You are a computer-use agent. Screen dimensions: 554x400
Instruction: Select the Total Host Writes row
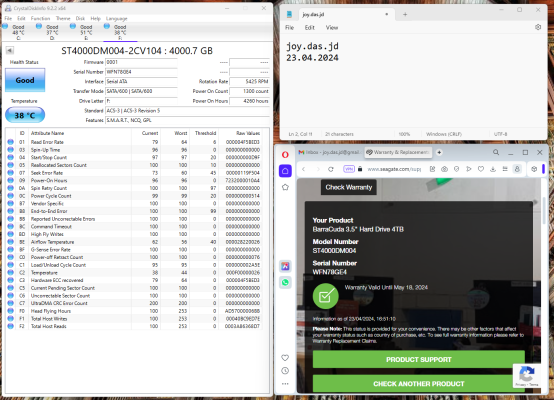coord(134,319)
